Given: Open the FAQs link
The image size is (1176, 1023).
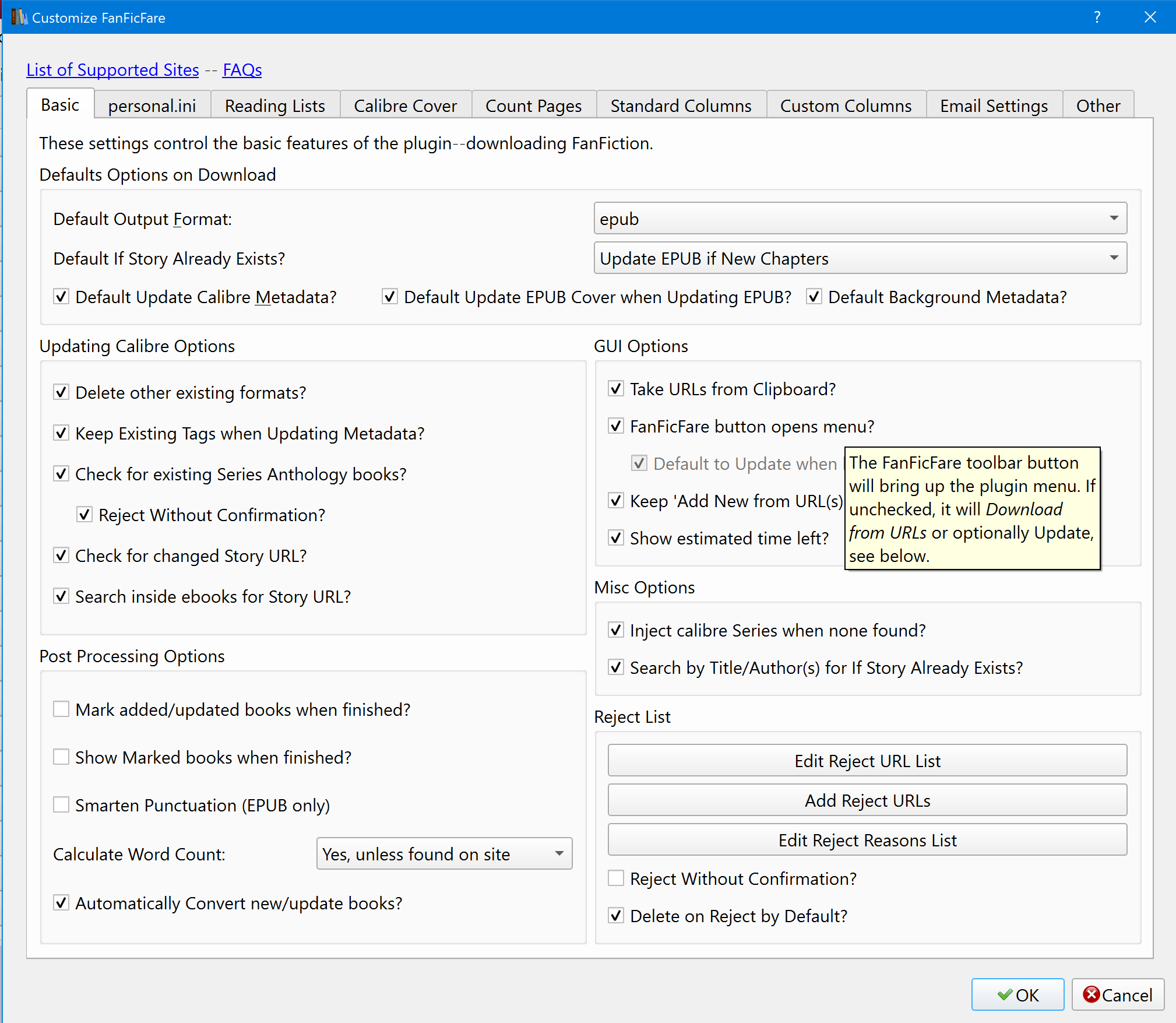Looking at the screenshot, I should point(242,70).
